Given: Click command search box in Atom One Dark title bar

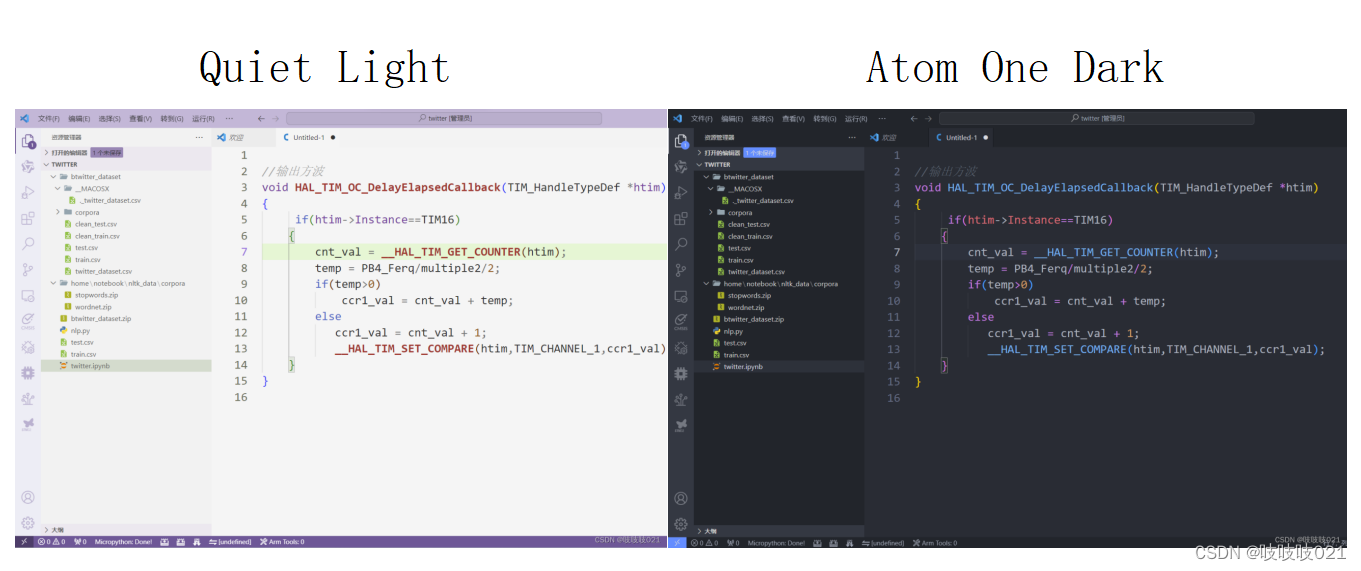Looking at the screenshot, I should pos(1097,118).
